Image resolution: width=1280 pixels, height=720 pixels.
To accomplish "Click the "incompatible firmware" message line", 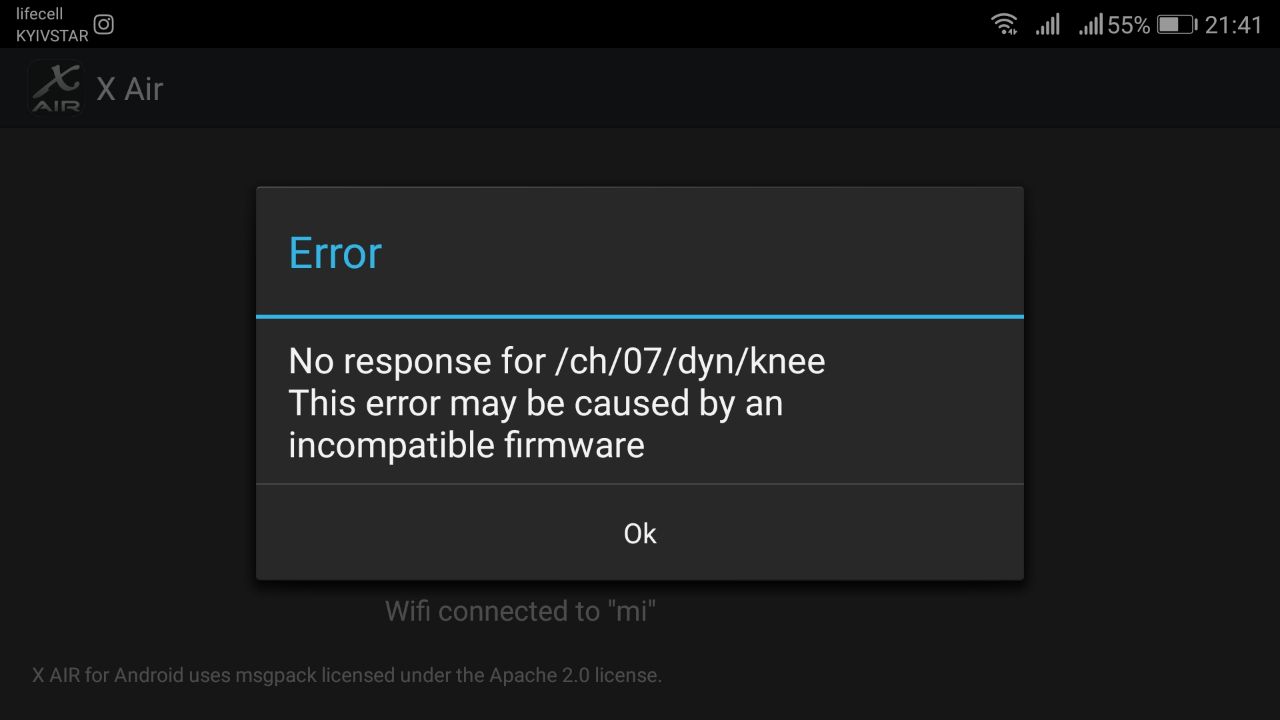I will coord(466,445).
